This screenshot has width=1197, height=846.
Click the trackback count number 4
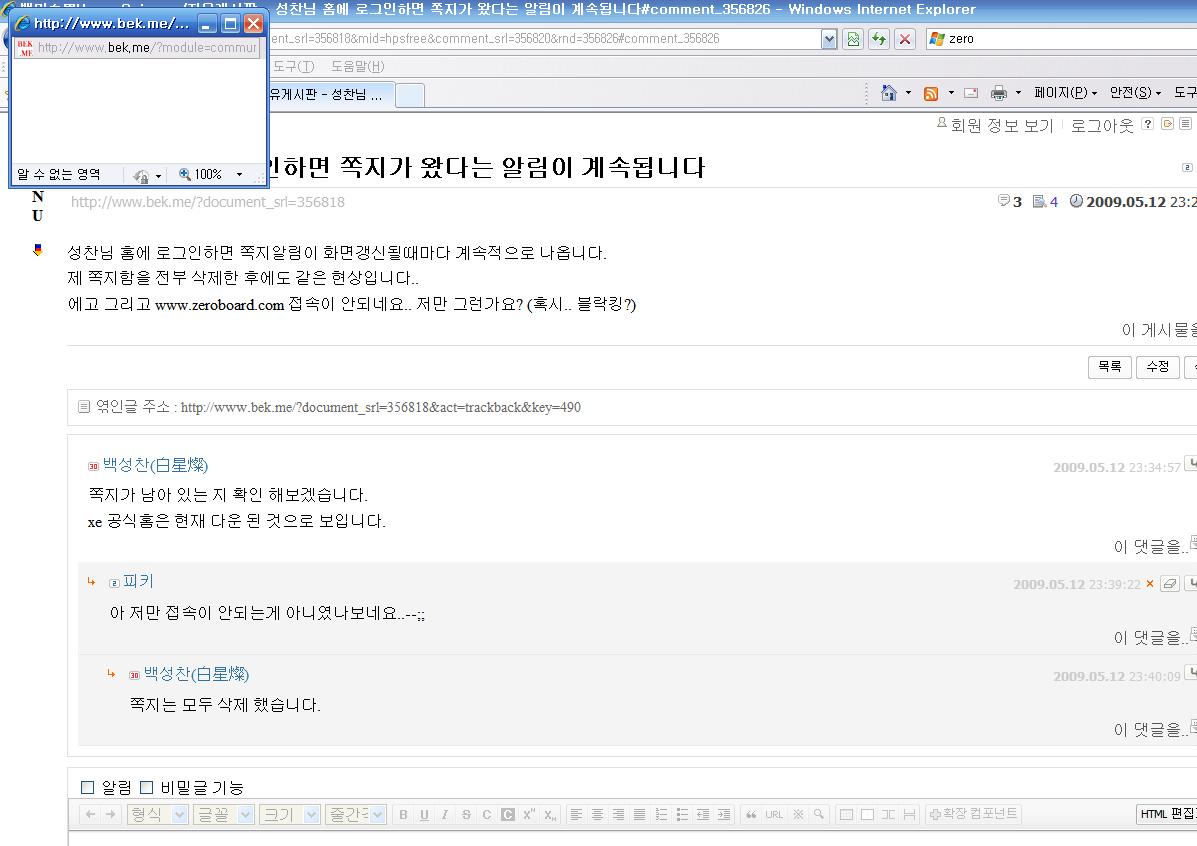tap(1053, 202)
